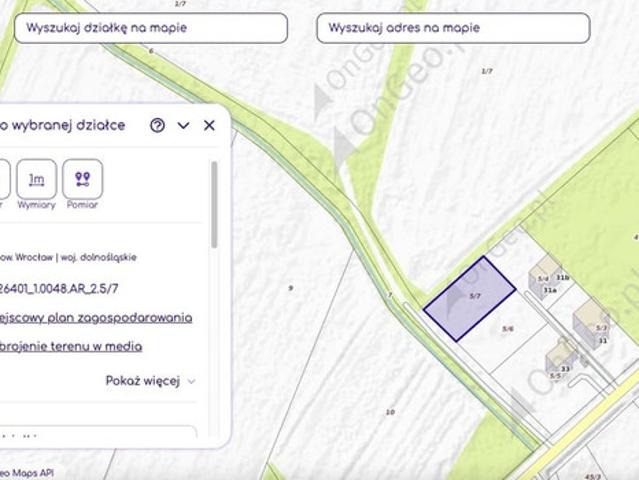Select parcel 9 on the map

click(291, 288)
